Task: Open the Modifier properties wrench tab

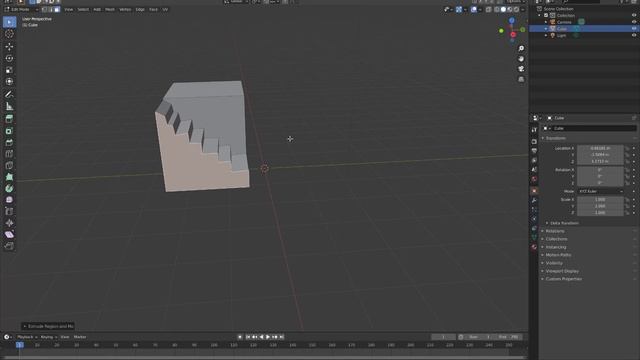Action: [x=534, y=200]
